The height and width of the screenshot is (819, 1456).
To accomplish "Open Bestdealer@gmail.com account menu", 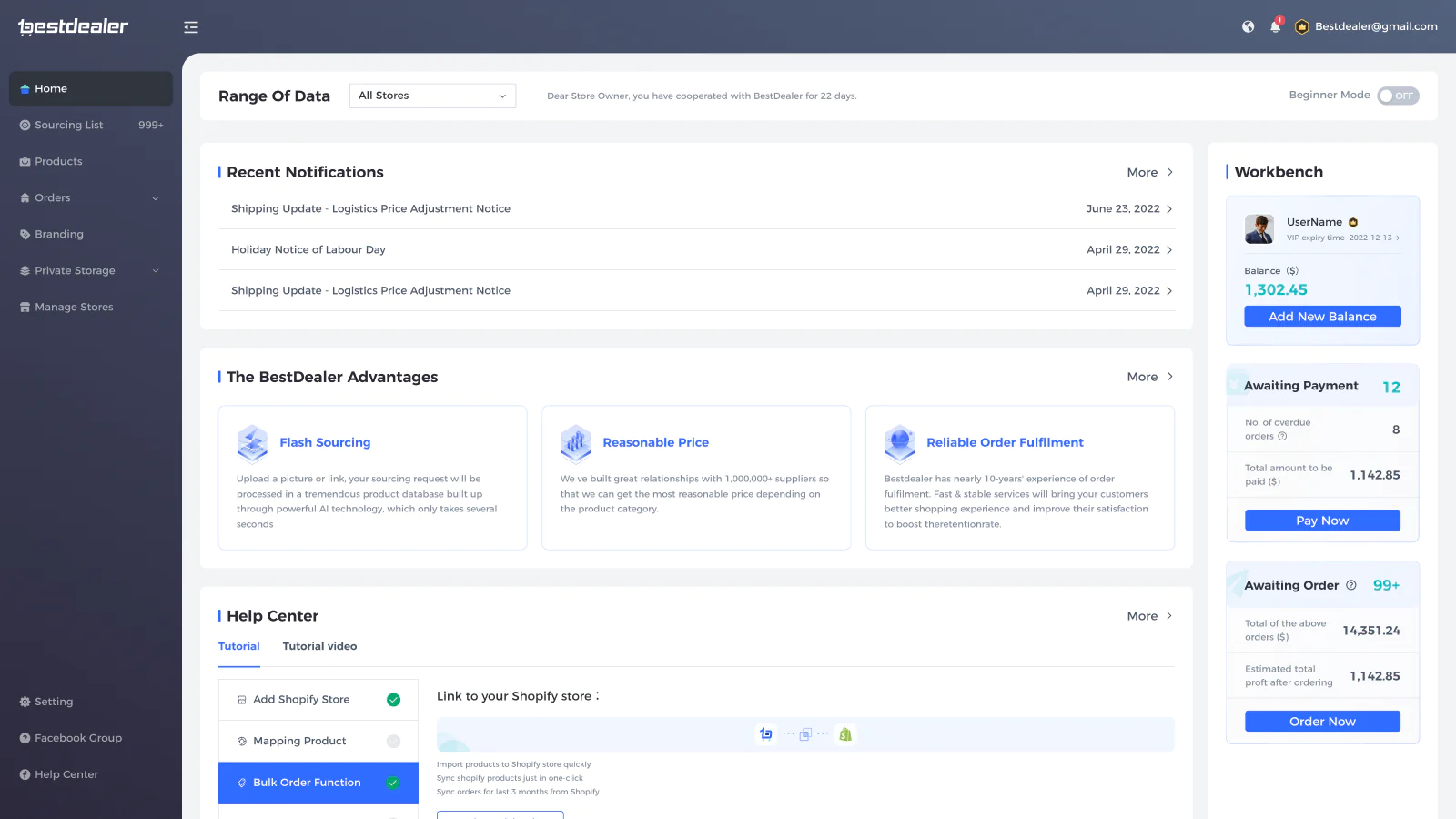I will [x=1376, y=26].
